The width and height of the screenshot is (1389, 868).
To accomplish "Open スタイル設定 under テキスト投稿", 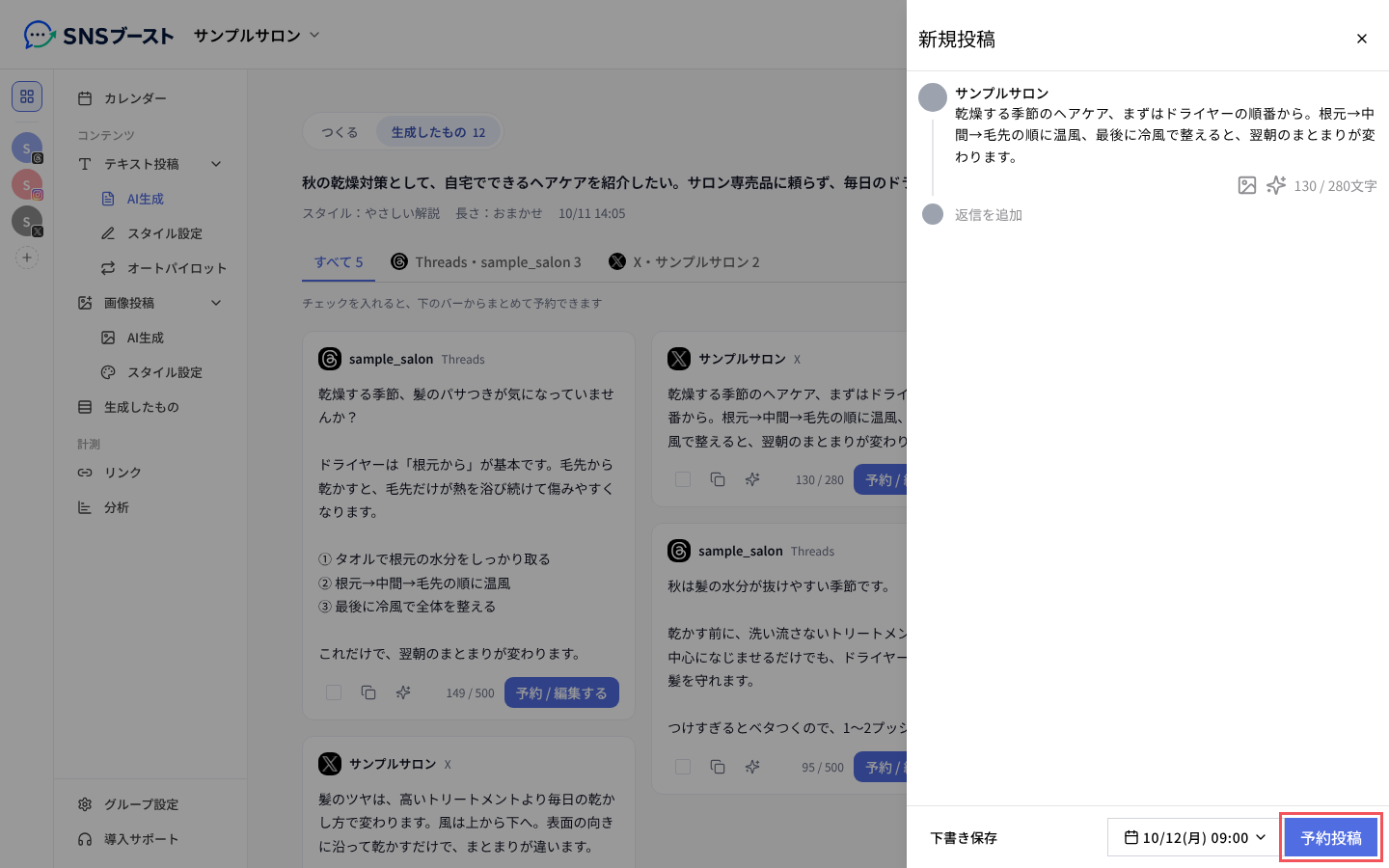I will pyautogui.click(x=164, y=233).
